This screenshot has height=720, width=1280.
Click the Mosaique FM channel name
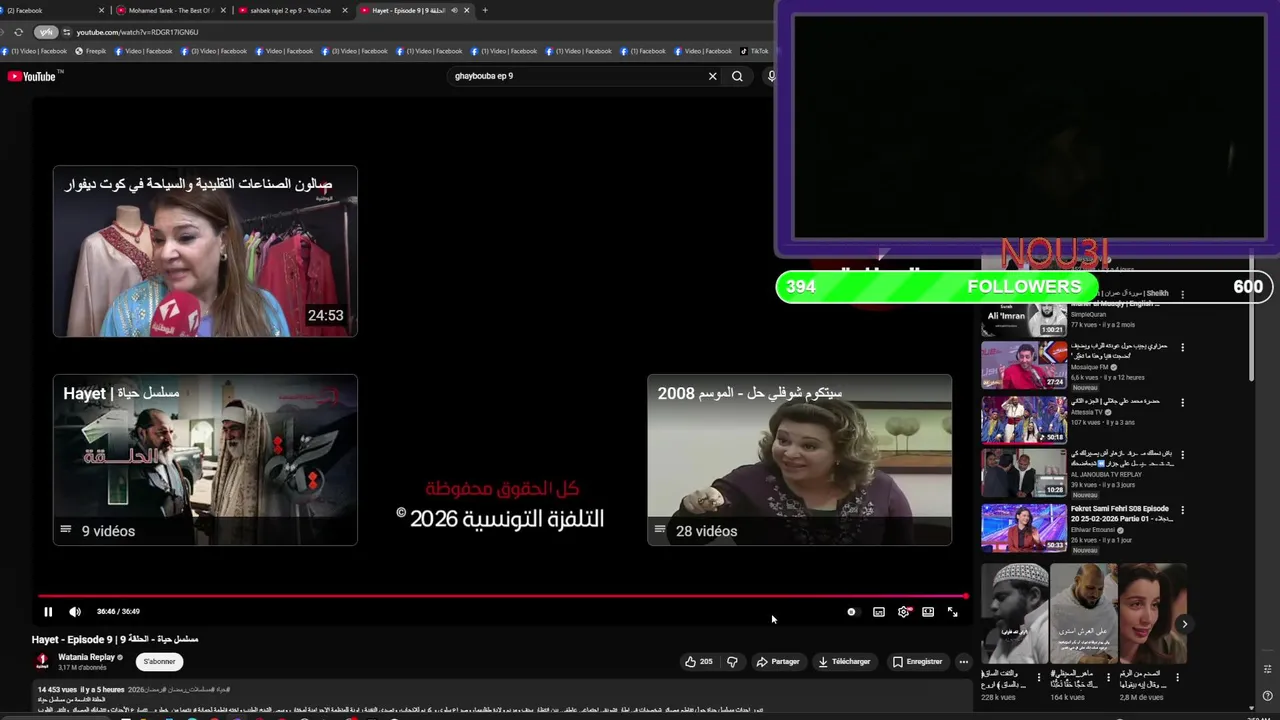click(1089, 367)
